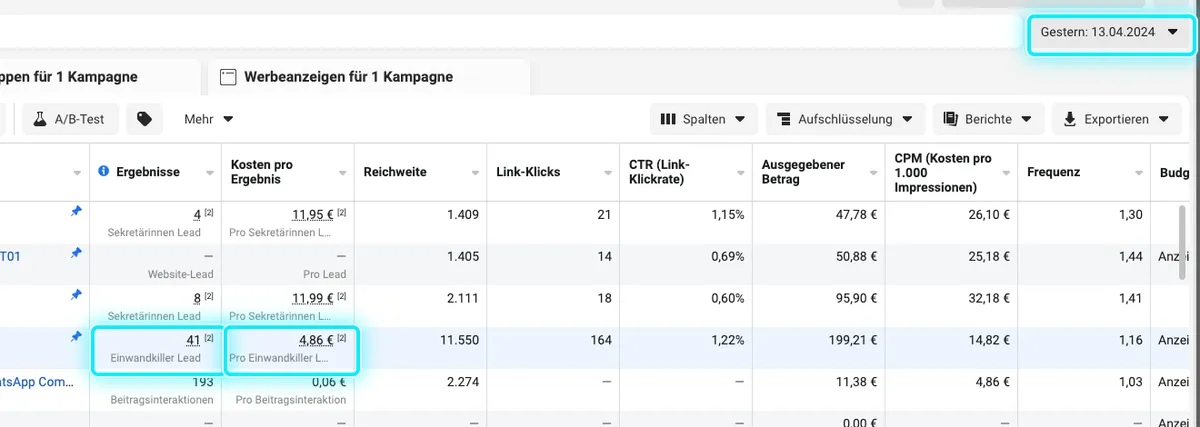
Task: Click the pin icon in the Einwandkiller Lead row
Action: [x=77, y=337]
